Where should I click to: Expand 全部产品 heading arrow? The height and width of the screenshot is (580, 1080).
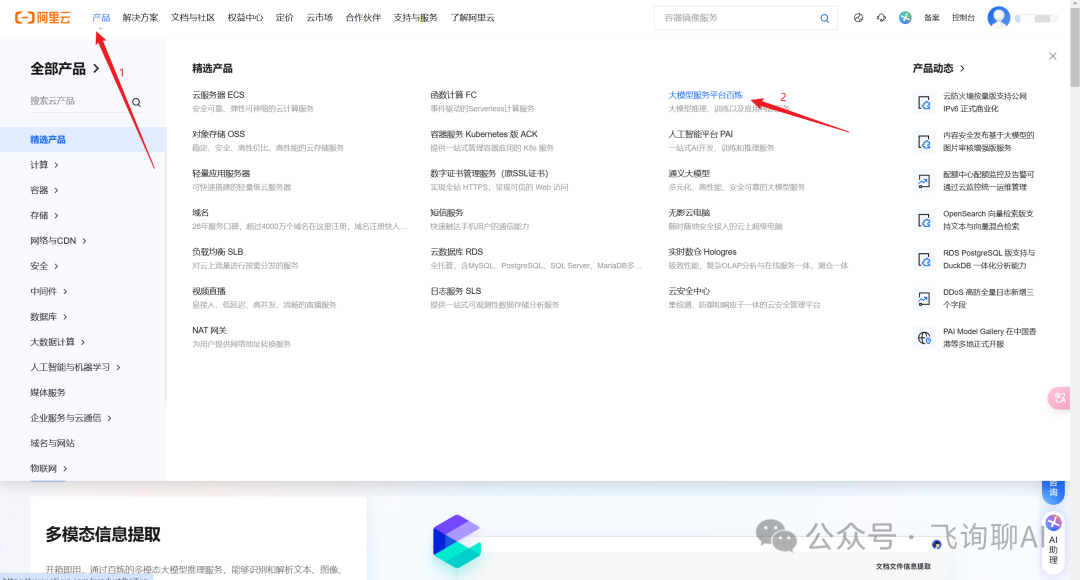point(96,68)
